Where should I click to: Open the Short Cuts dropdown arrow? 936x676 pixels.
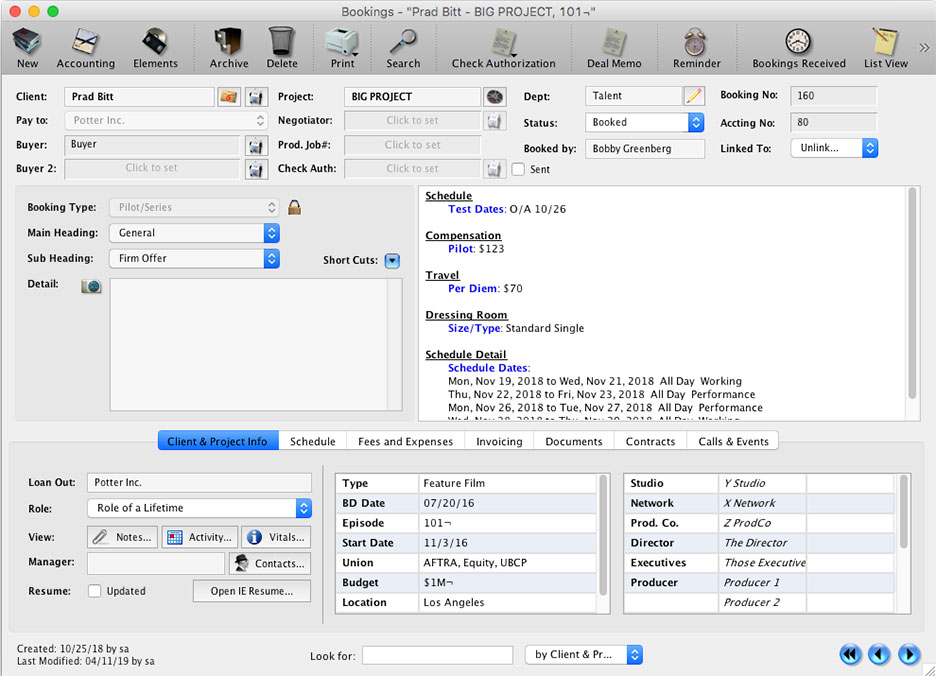coord(392,260)
